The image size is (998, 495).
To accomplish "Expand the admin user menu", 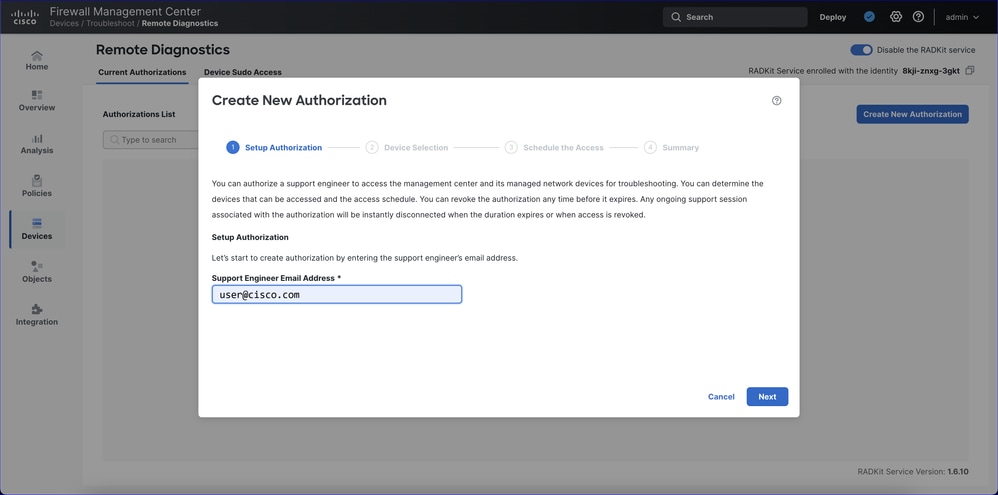I will (962, 17).
